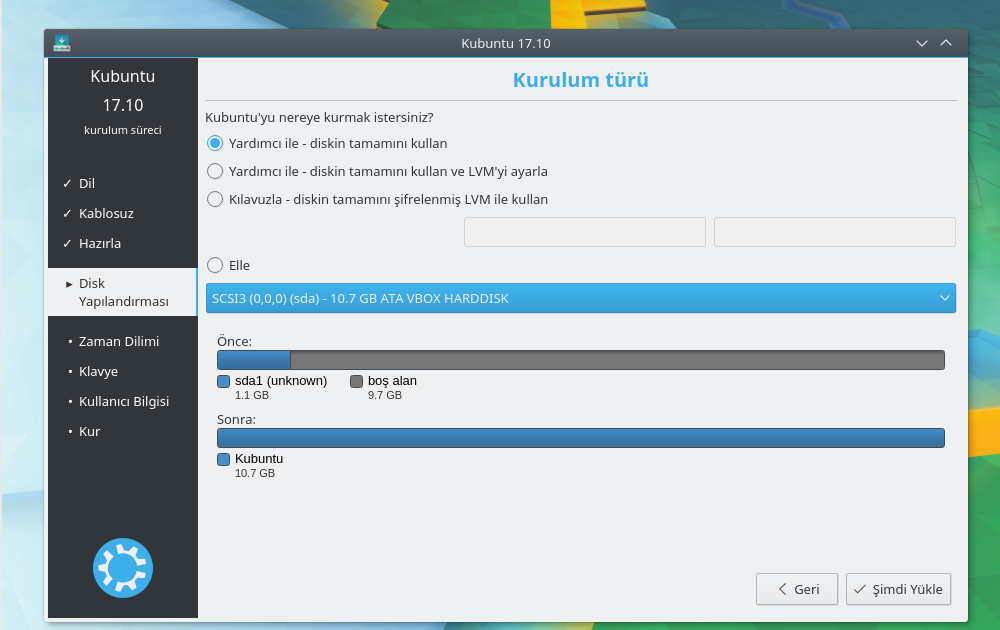Screen dimensions: 1000x630
Task: Open the SCSI3 sda disk dropdown
Action: point(580,298)
